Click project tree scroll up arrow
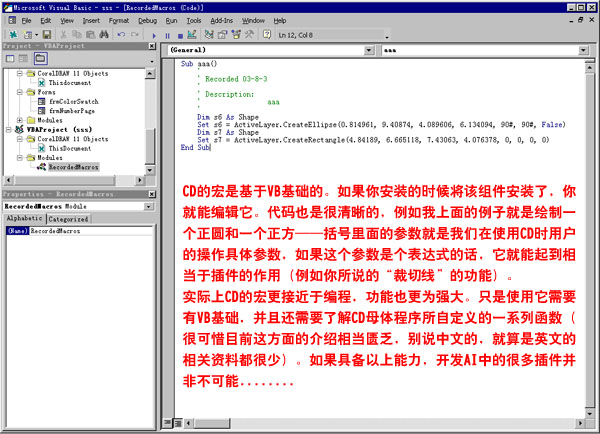This screenshot has height=434, width=600. point(150,73)
